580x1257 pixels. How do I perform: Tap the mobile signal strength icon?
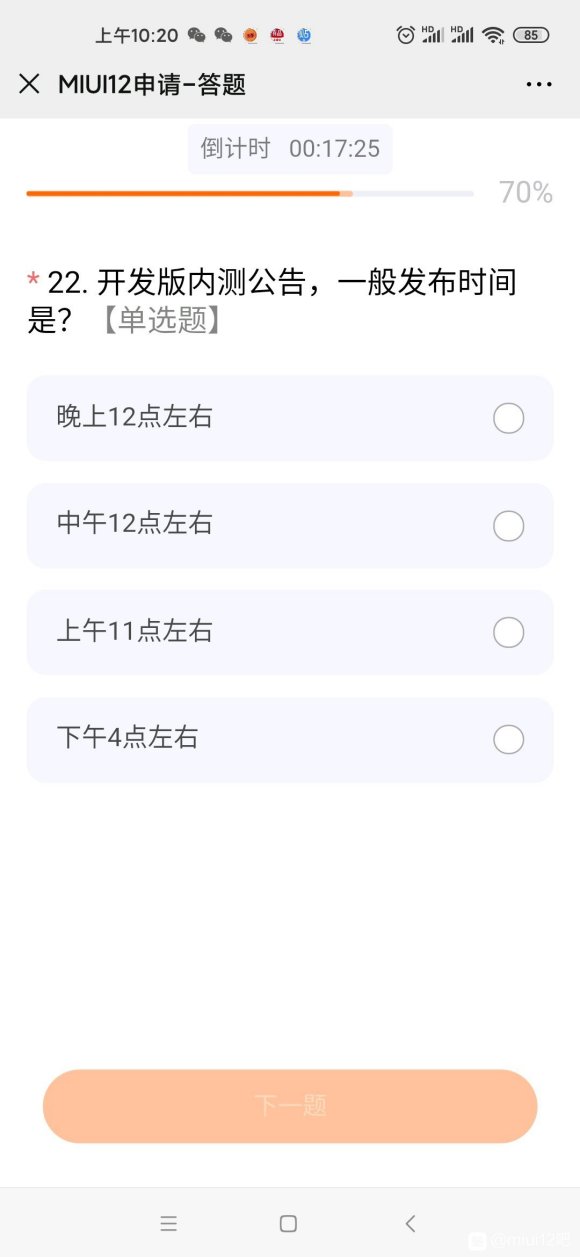[x=434, y=35]
